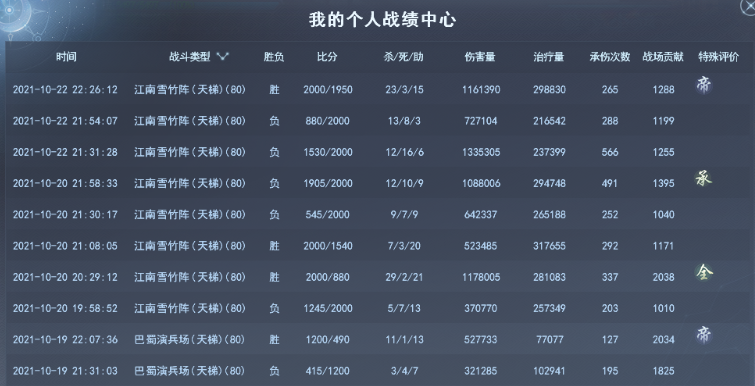Click the 承 badge on the 21:58:33 record

[x=703, y=179]
